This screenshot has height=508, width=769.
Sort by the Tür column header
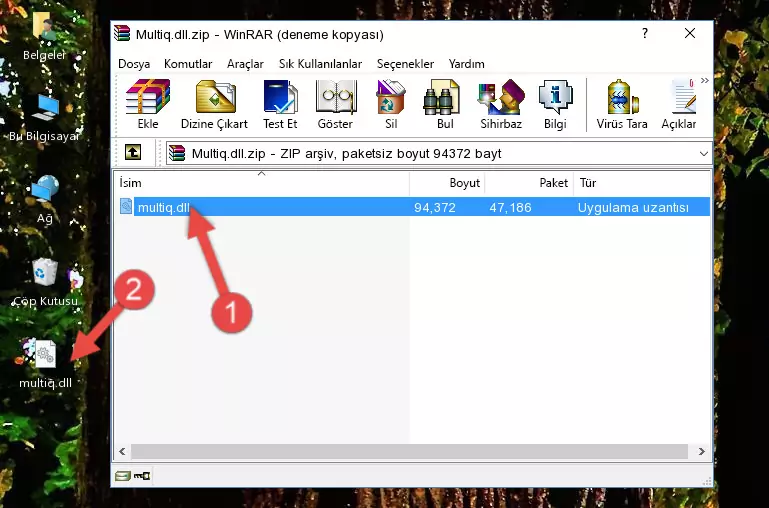(641, 182)
